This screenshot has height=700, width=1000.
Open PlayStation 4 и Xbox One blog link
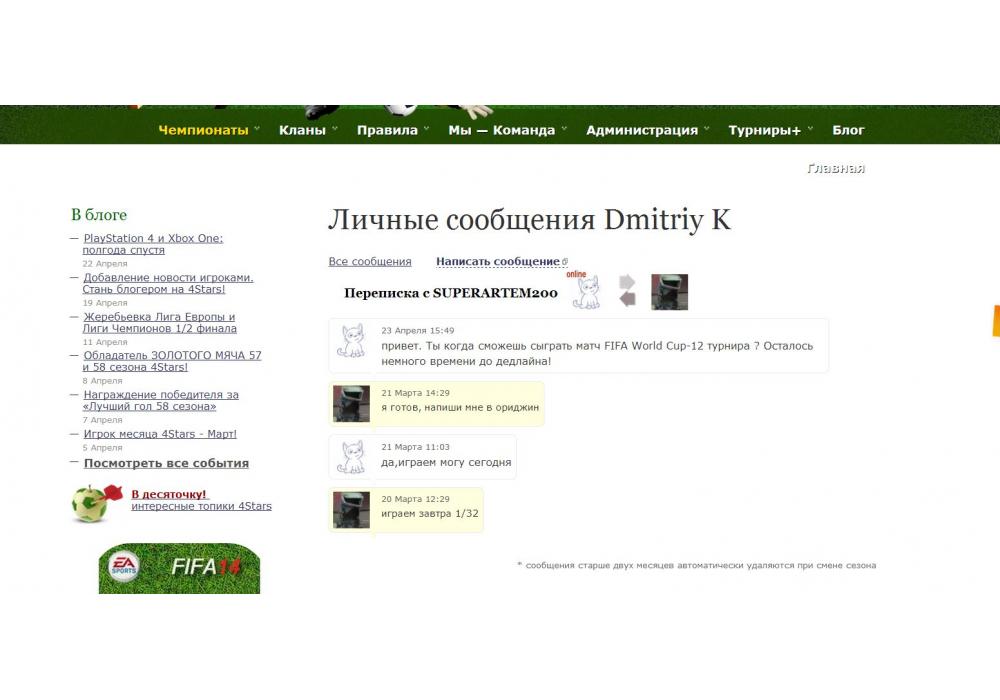(x=153, y=244)
